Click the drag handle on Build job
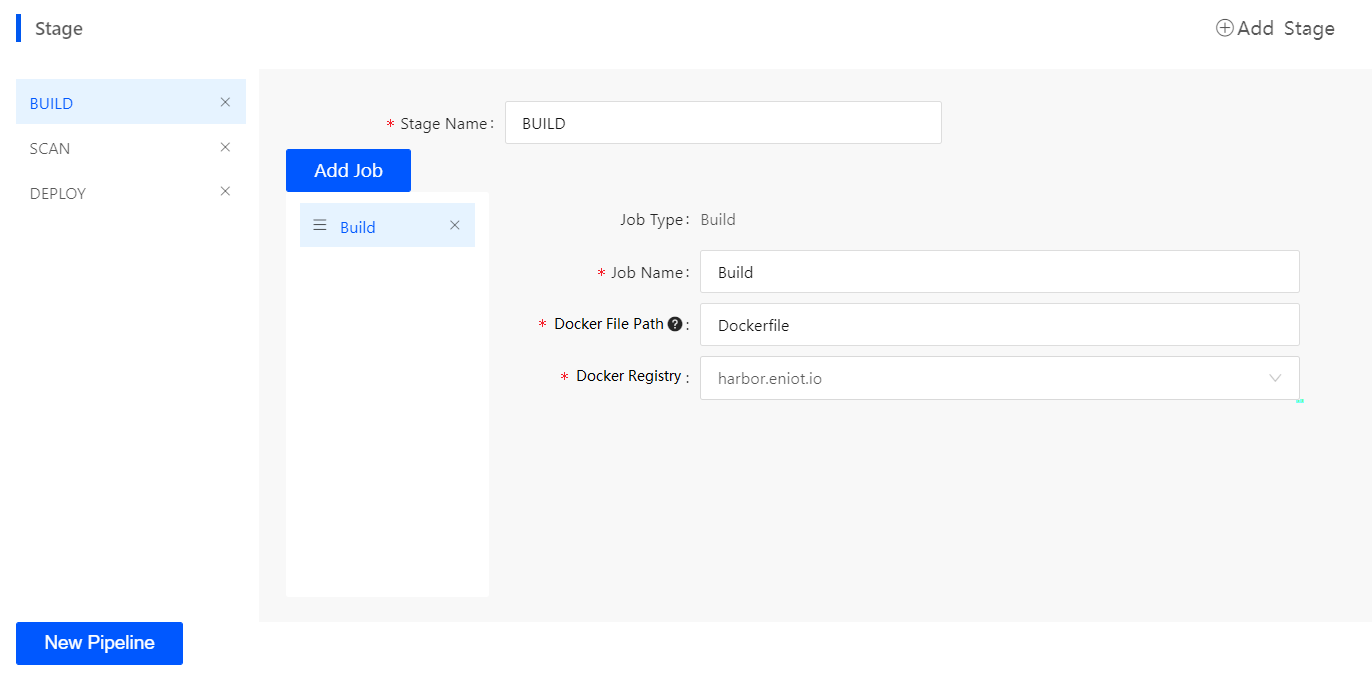 pos(320,225)
